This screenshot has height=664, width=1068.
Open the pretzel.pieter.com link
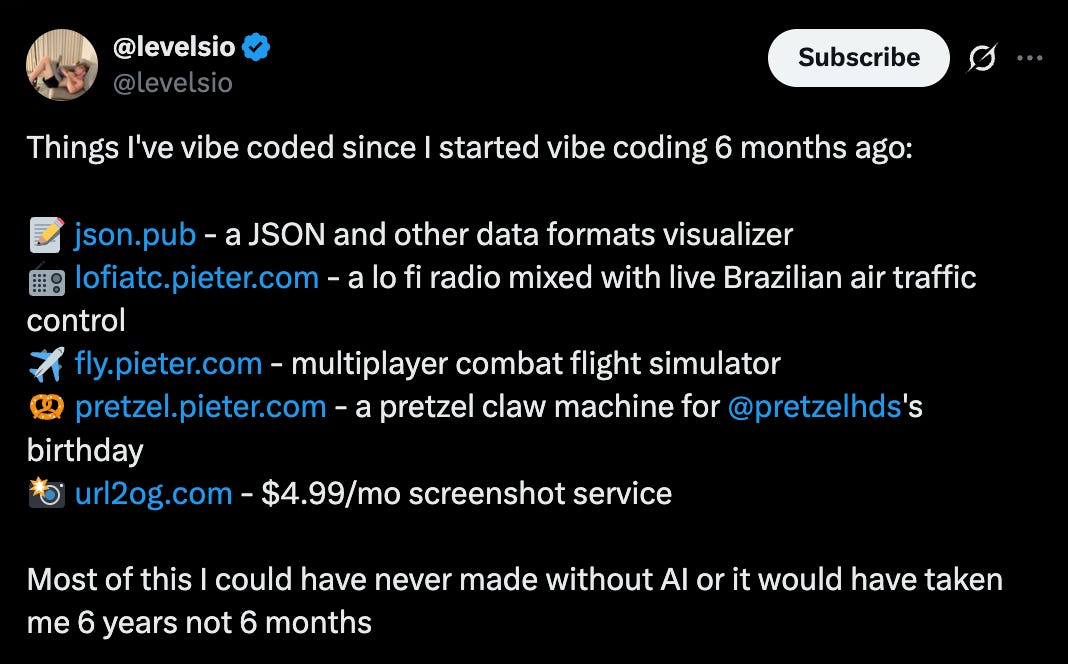pos(198,406)
